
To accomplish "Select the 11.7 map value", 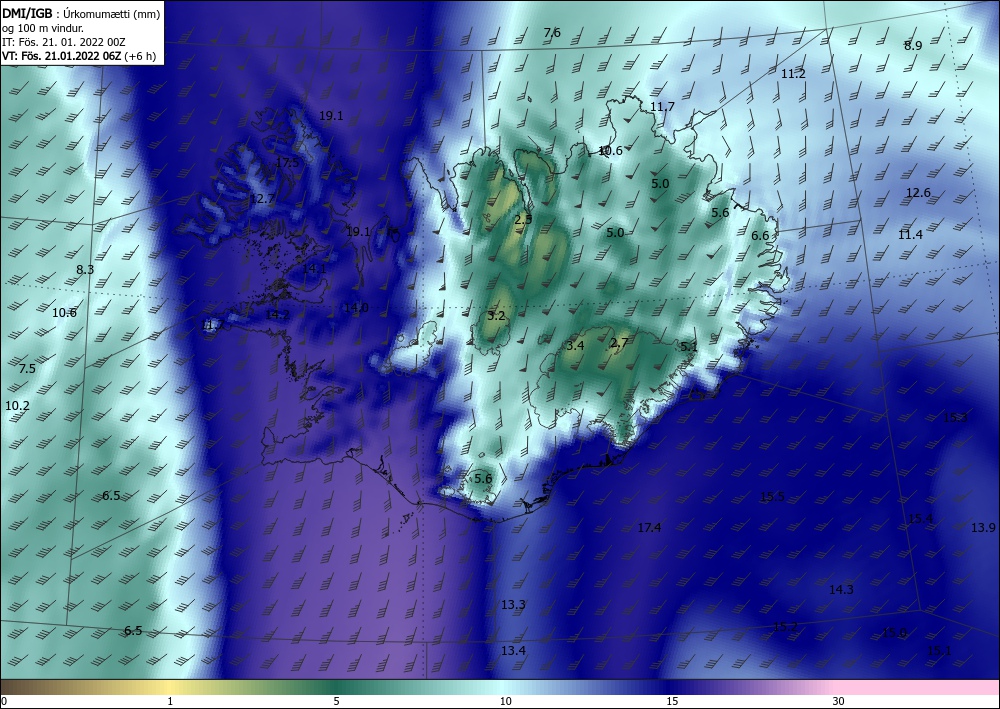I will pos(663,106).
